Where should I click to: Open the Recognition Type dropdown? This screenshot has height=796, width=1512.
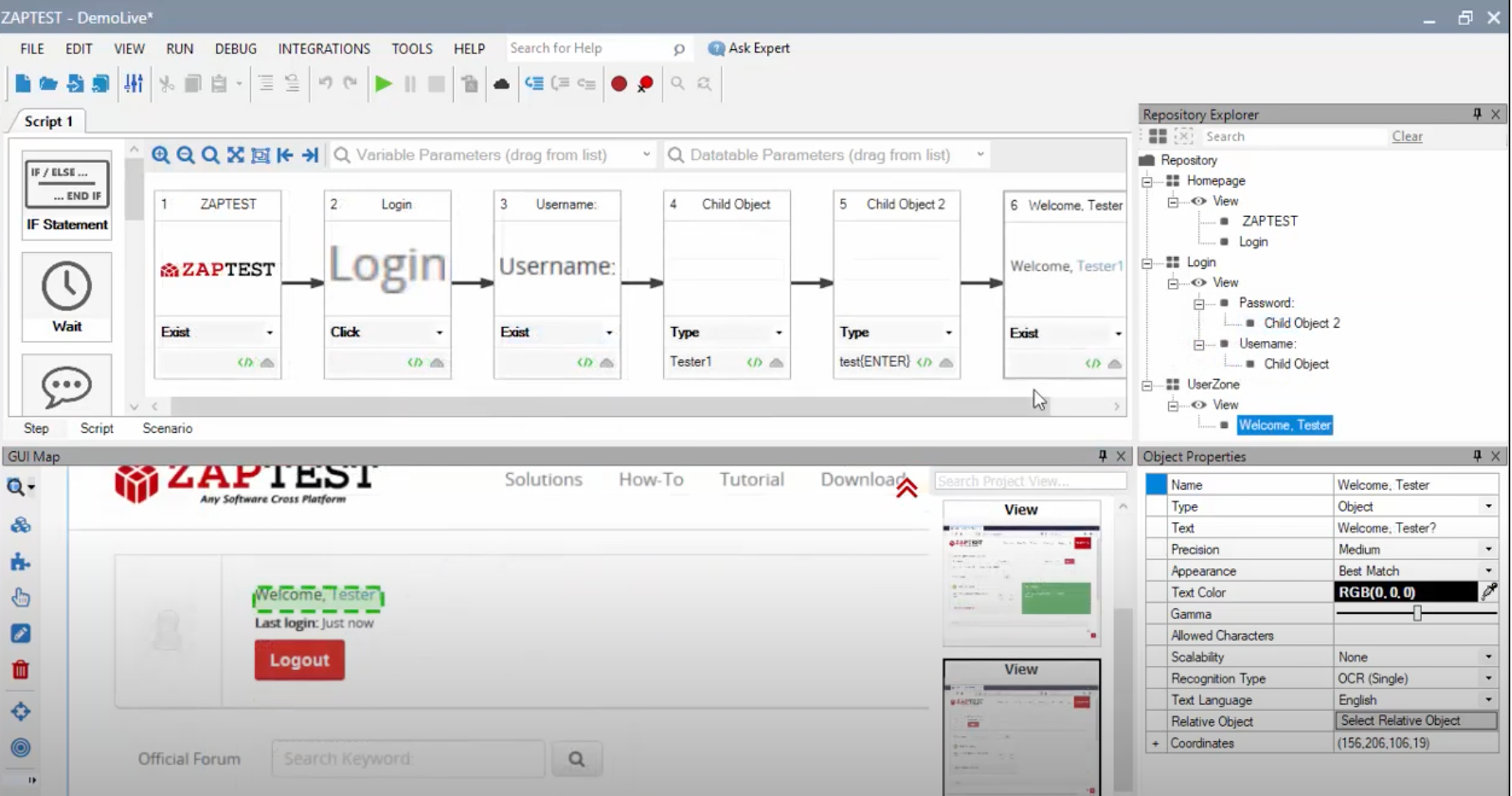[1488, 678]
